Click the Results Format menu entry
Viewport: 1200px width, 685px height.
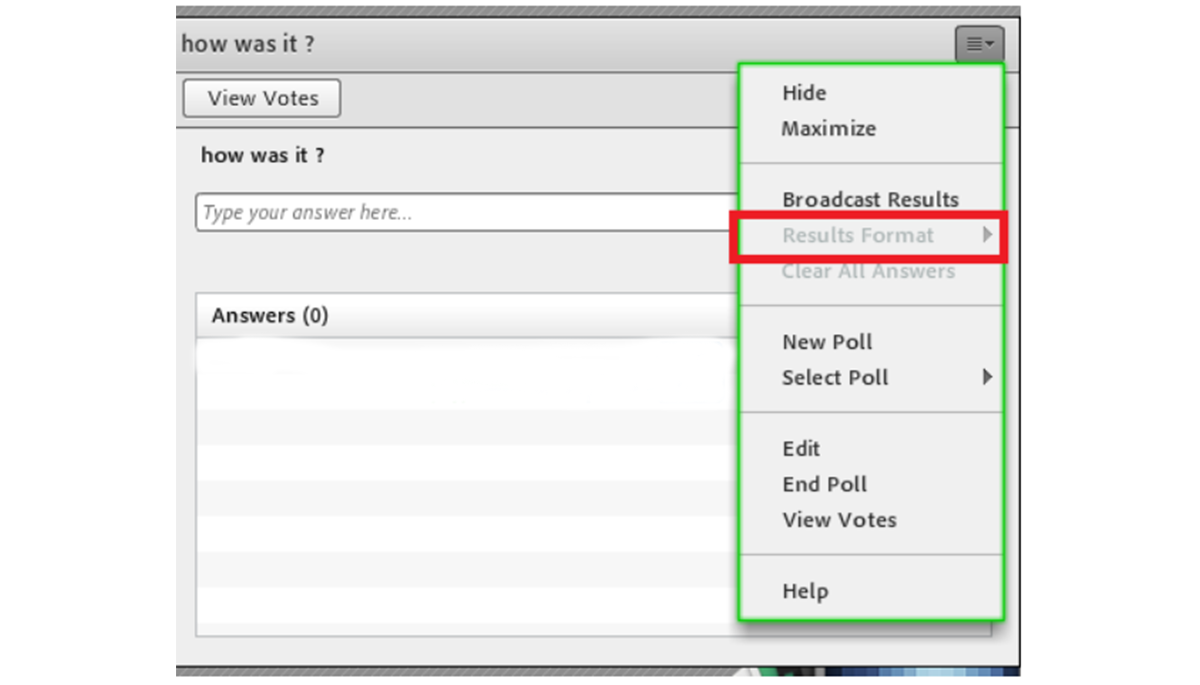(857, 235)
